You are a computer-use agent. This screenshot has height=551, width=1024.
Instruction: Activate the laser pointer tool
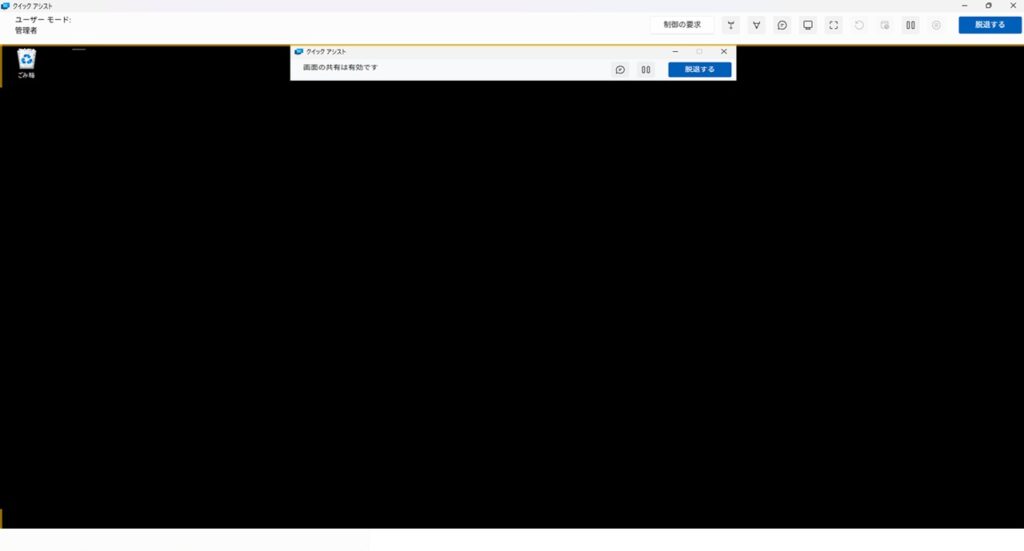(x=731, y=25)
